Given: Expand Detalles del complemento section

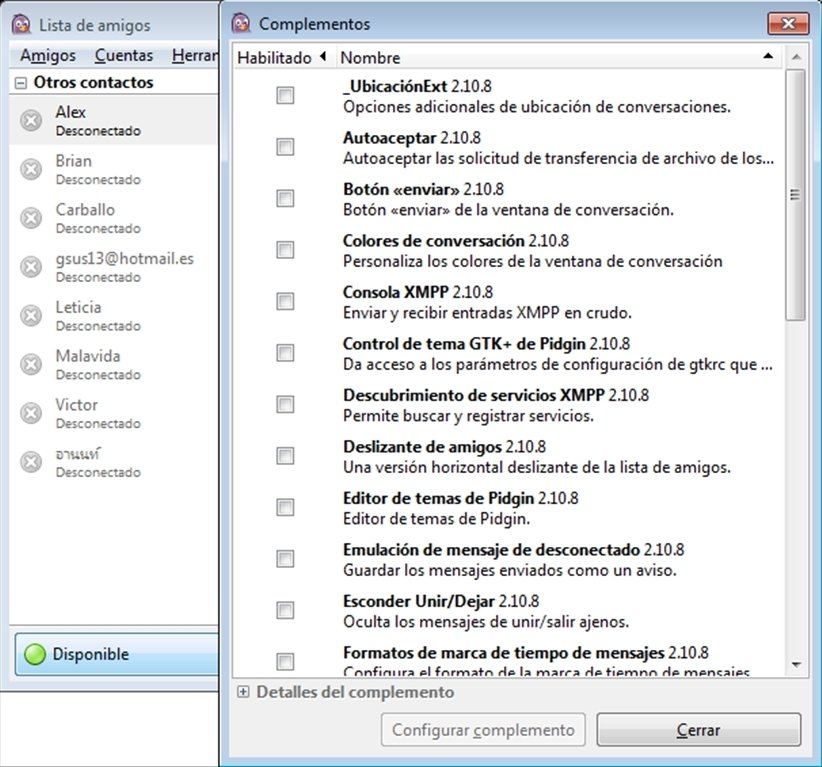Looking at the screenshot, I should [243, 692].
